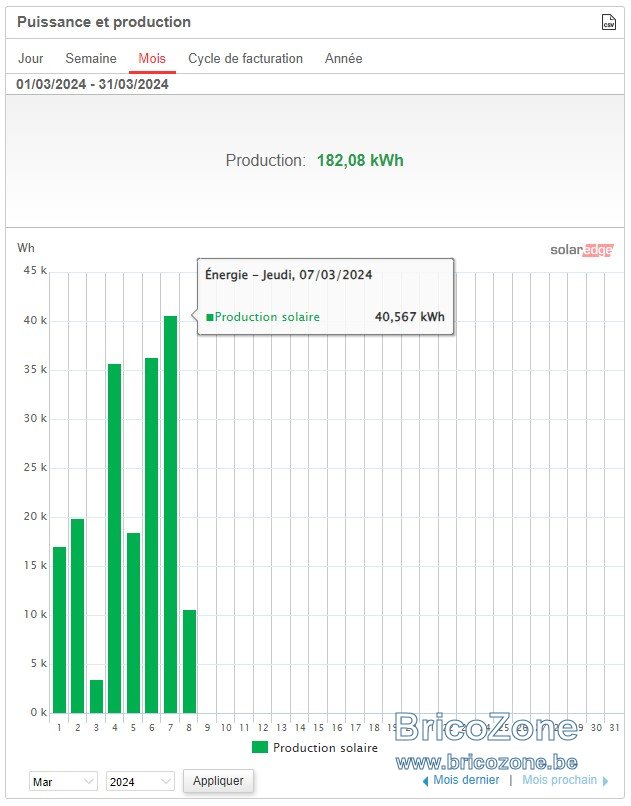Select the Mois tab
This screenshot has height=806, width=631.
pos(152,59)
